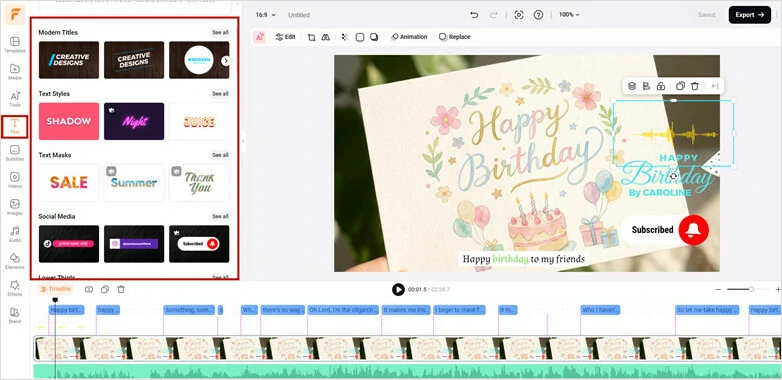Open the 100% zoom level dropdown
782x380 pixels.
click(569, 15)
